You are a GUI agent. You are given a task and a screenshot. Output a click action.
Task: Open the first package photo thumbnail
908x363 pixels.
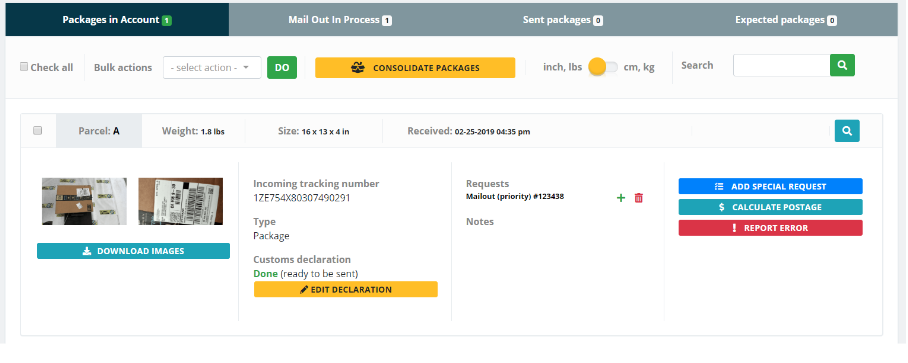[x=85, y=201]
